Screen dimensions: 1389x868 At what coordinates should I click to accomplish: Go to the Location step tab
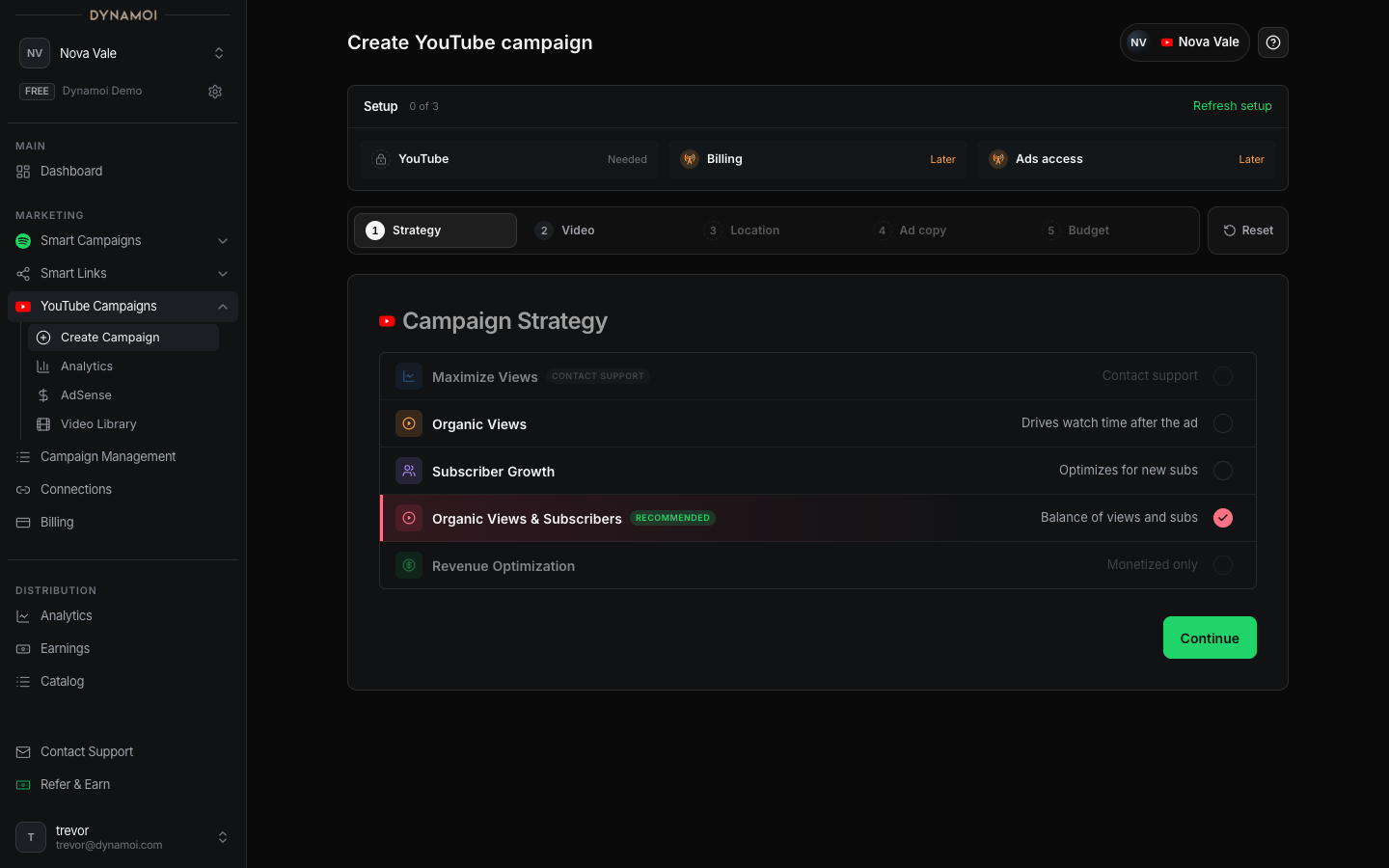[774, 231]
